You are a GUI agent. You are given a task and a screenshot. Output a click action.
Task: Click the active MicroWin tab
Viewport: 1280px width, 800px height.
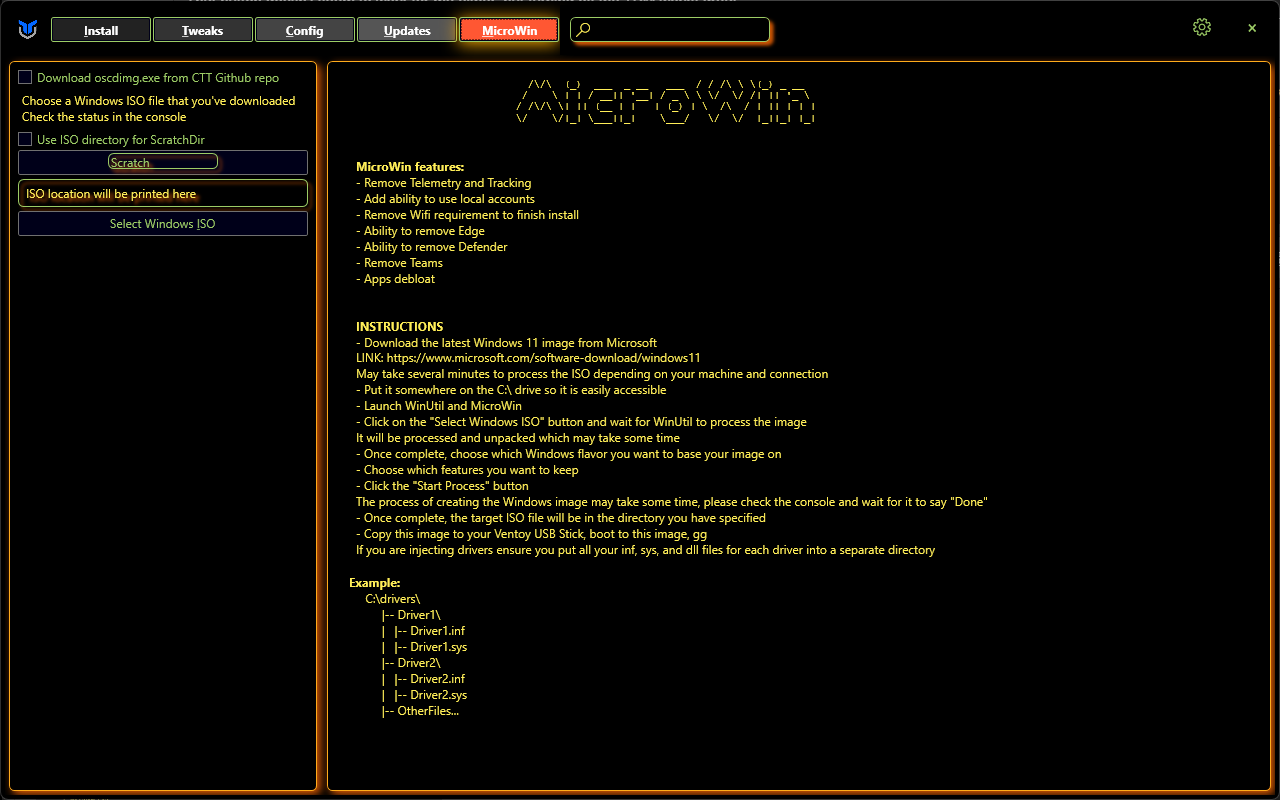(x=509, y=30)
